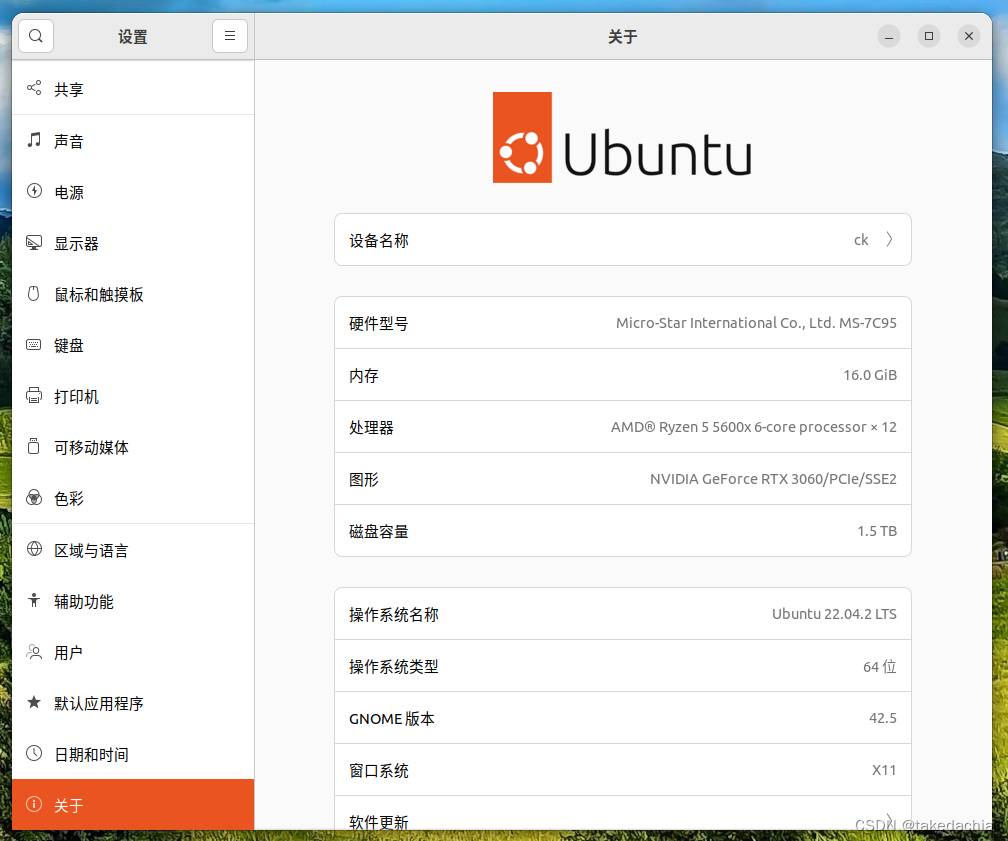Viewport: 1008px width, 841px height.
Task: Click the Displays monitor icon
Action: point(34,242)
